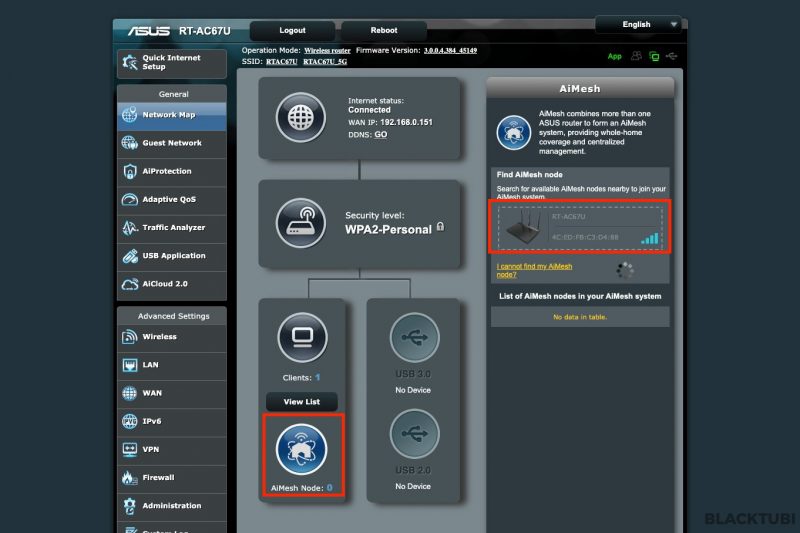
Task: Click the AiMesh search loading spinner
Action: [624, 270]
